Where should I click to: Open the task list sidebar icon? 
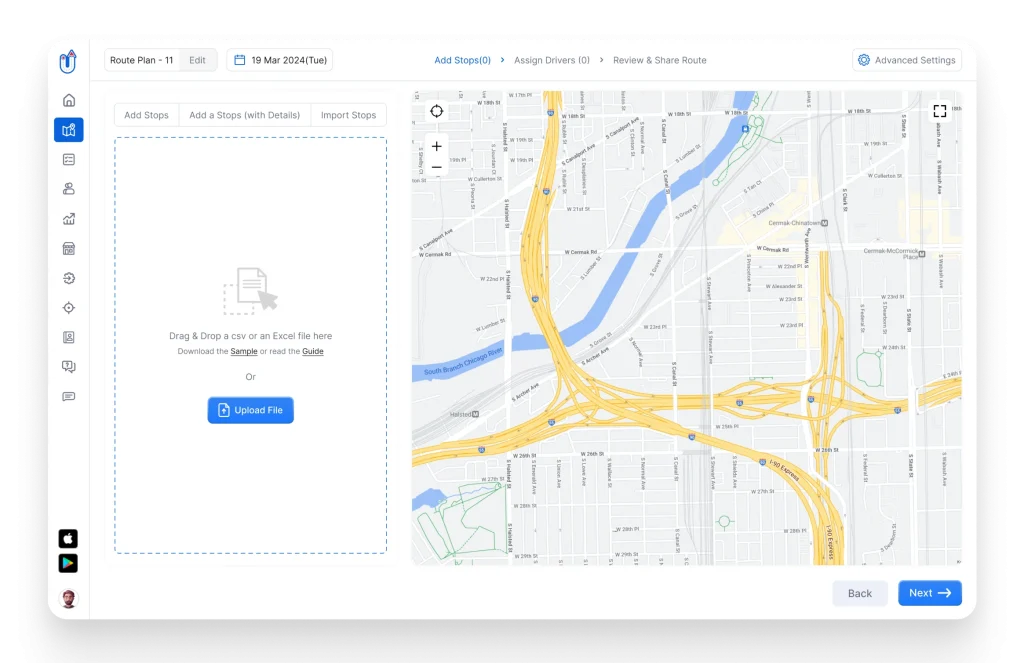pos(69,159)
